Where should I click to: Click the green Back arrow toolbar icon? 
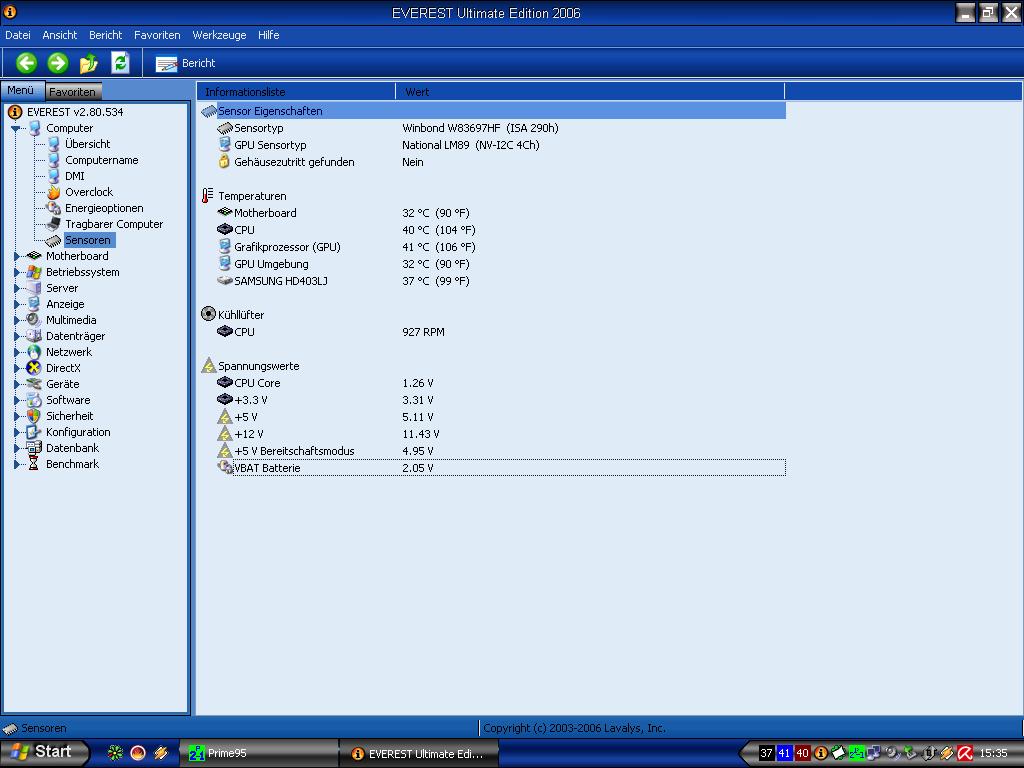tap(26, 63)
